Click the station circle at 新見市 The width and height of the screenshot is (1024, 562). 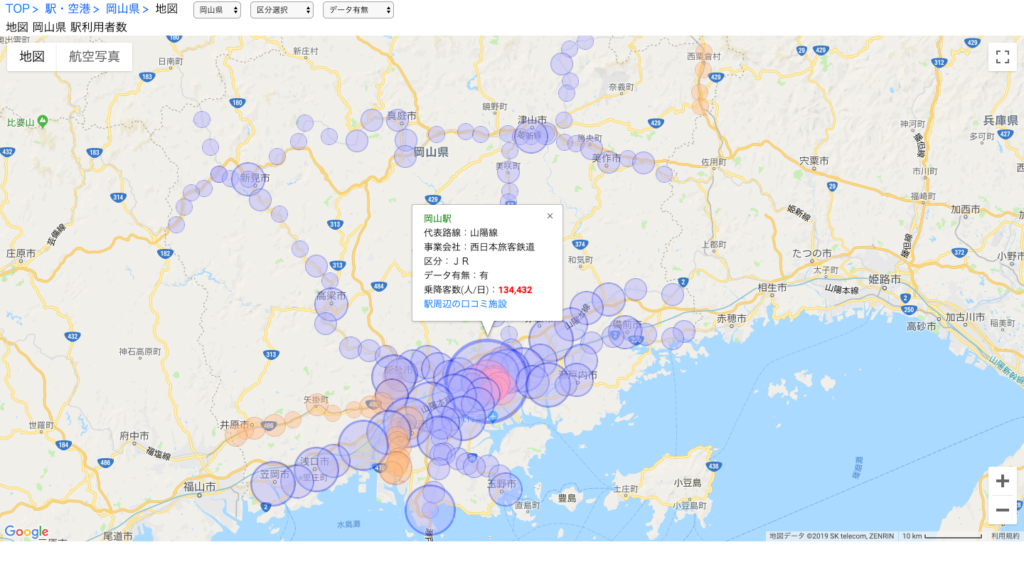248,181
